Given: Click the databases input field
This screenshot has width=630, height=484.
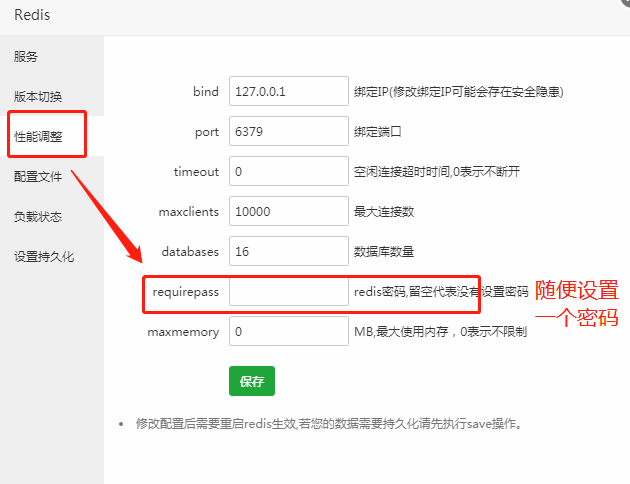Looking at the screenshot, I should point(288,251).
